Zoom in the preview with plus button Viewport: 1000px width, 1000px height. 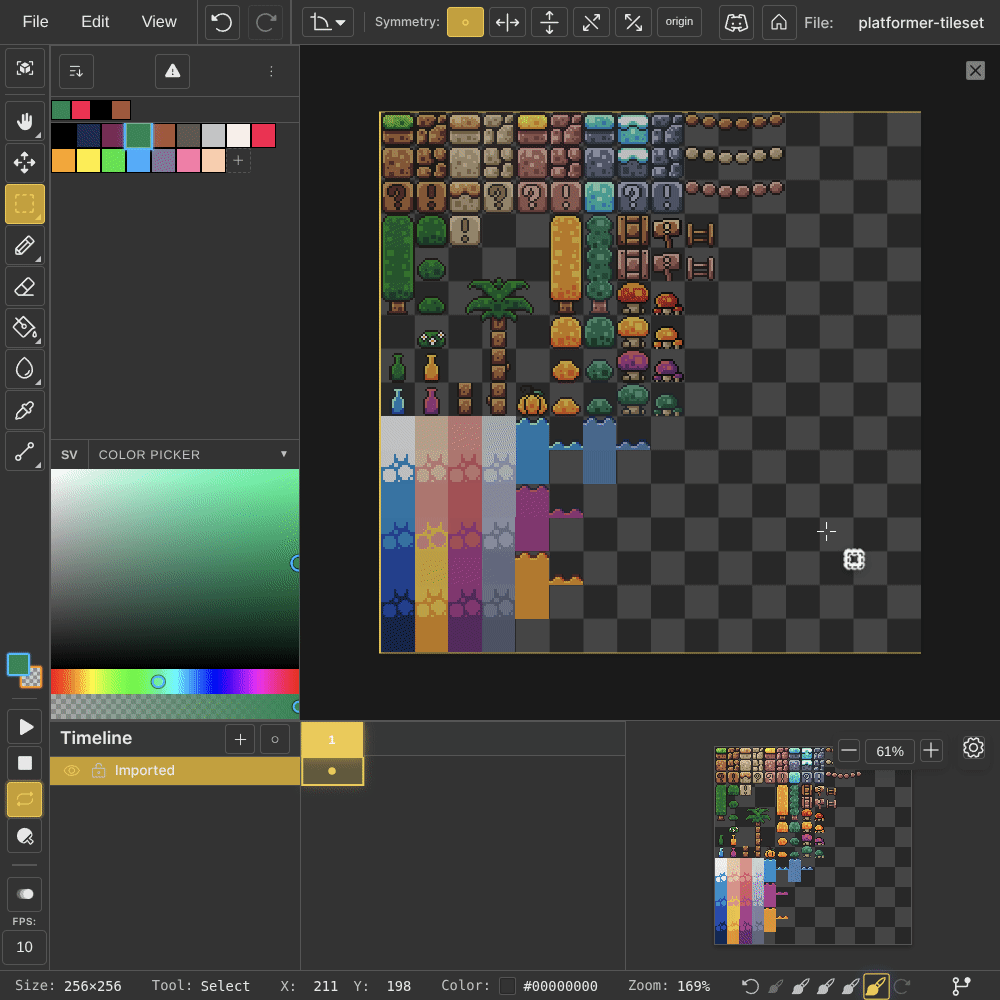coord(930,751)
